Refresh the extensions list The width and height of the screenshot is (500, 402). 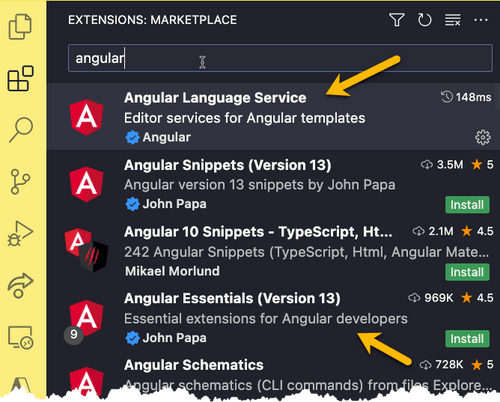click(x=425, y=20)
